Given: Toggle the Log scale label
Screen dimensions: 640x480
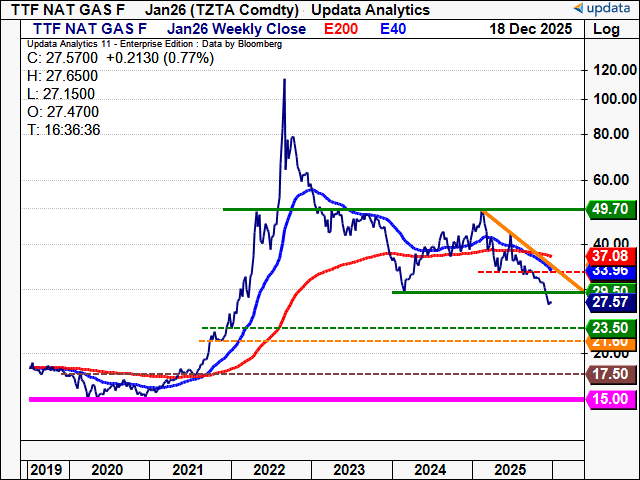Looking at the screenshot, I should tap(606, 29).
